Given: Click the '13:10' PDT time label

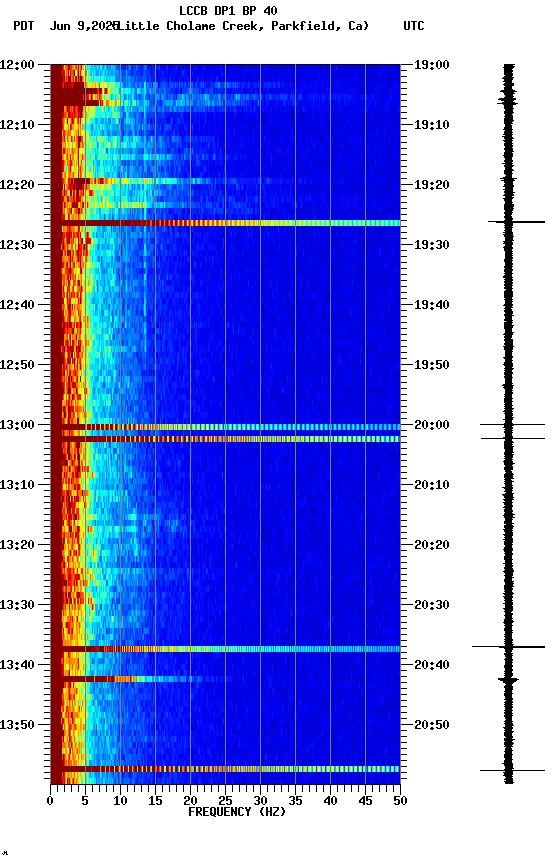Looking at the screenshot, I should click(x=17, y=485).
